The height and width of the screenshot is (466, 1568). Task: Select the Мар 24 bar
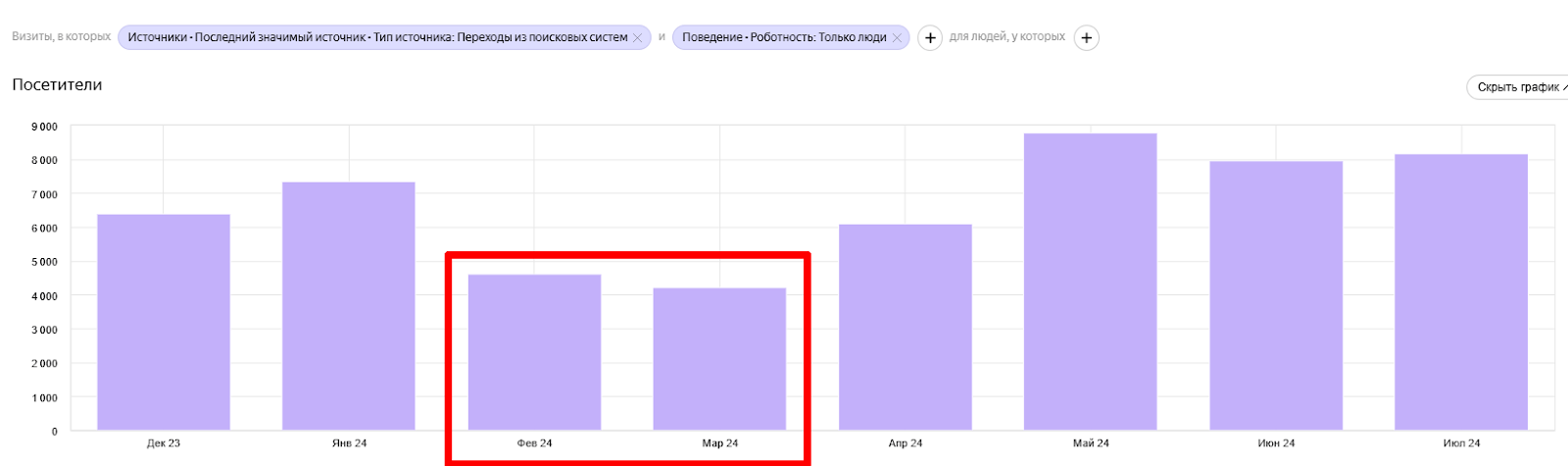point(719,359)
